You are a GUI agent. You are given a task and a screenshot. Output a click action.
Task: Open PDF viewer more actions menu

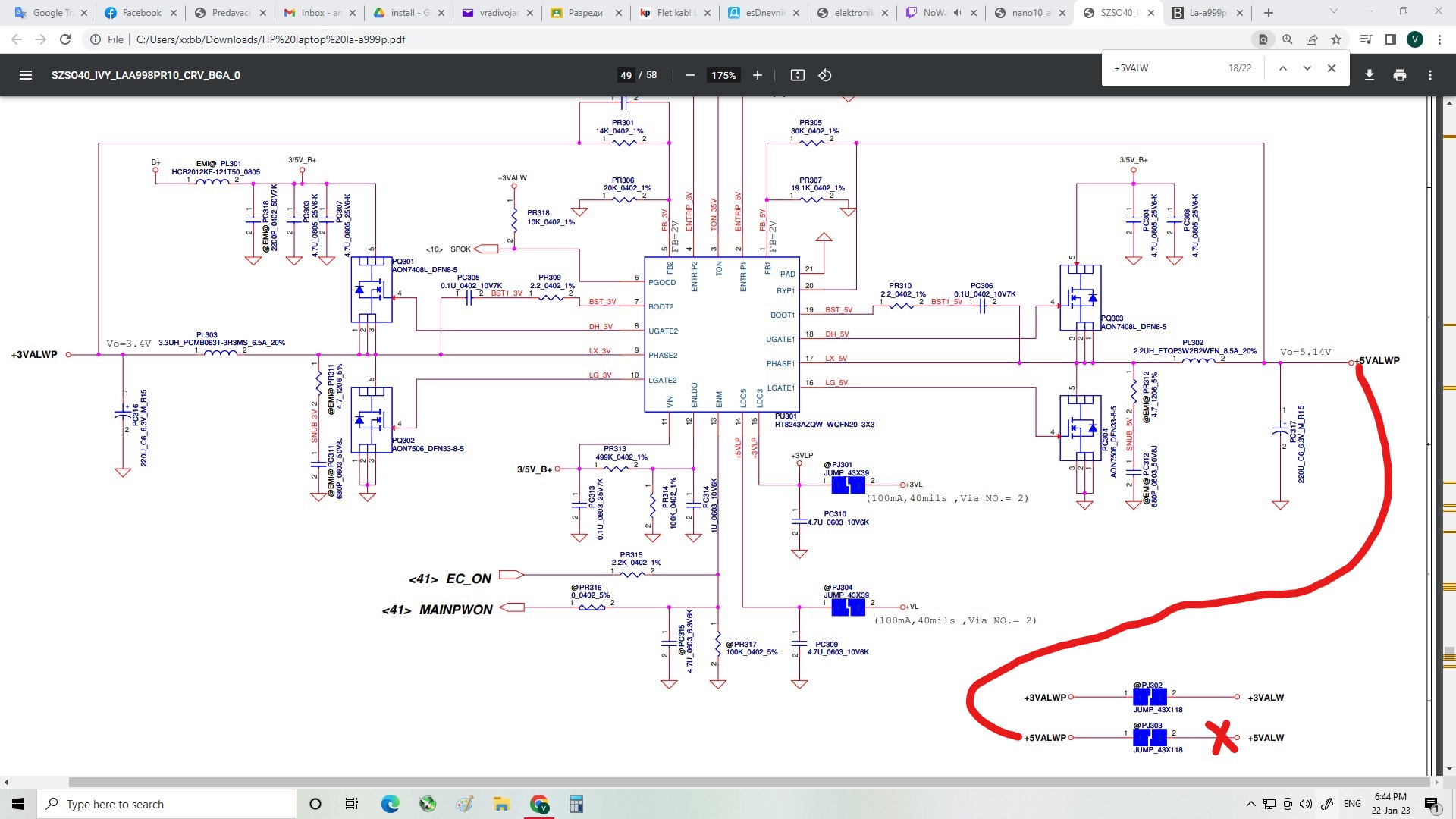(x=1429, y=75)
